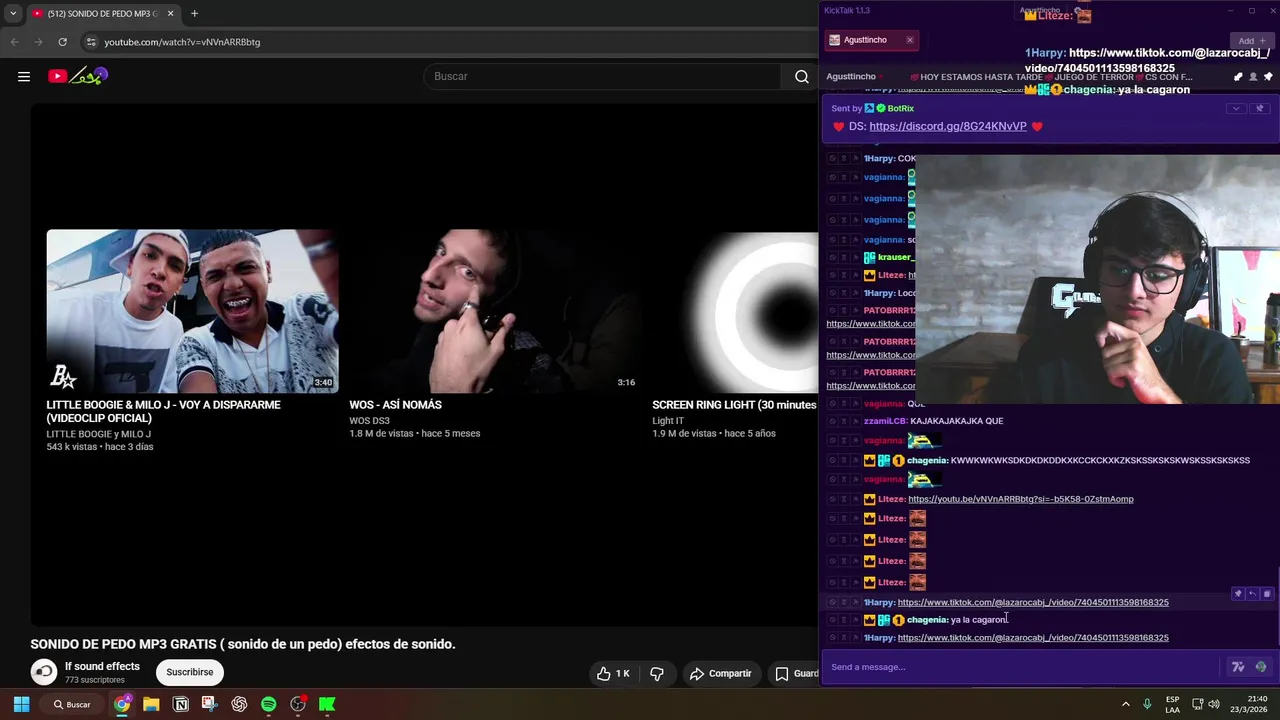This screenshot has width=1280, height=720.
Task: Click zzamiLCB username in chat
Action: [884, 421]
